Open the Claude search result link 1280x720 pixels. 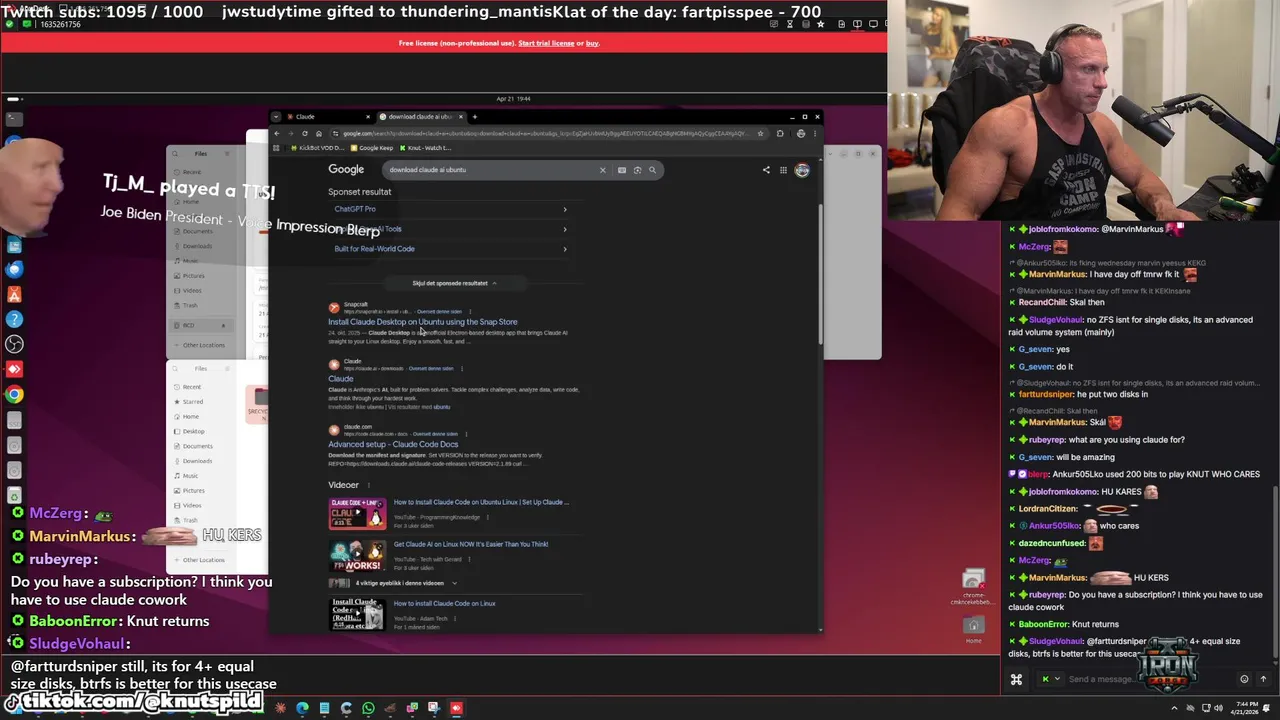click(x=341, y=379)
